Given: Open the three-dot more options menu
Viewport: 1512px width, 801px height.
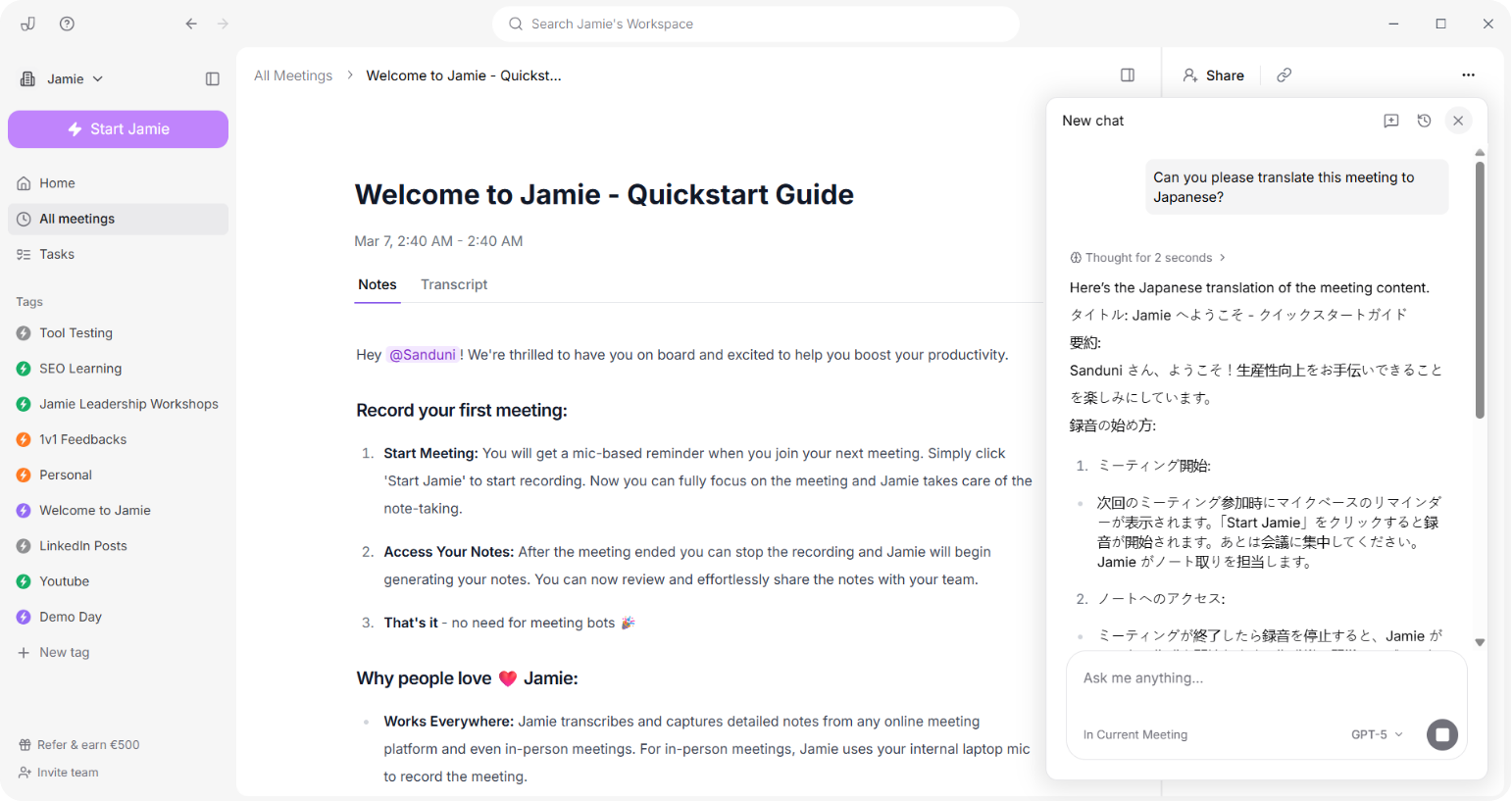Looking at the screenshot, I should pyautogui.click(x=1468, y=75).
